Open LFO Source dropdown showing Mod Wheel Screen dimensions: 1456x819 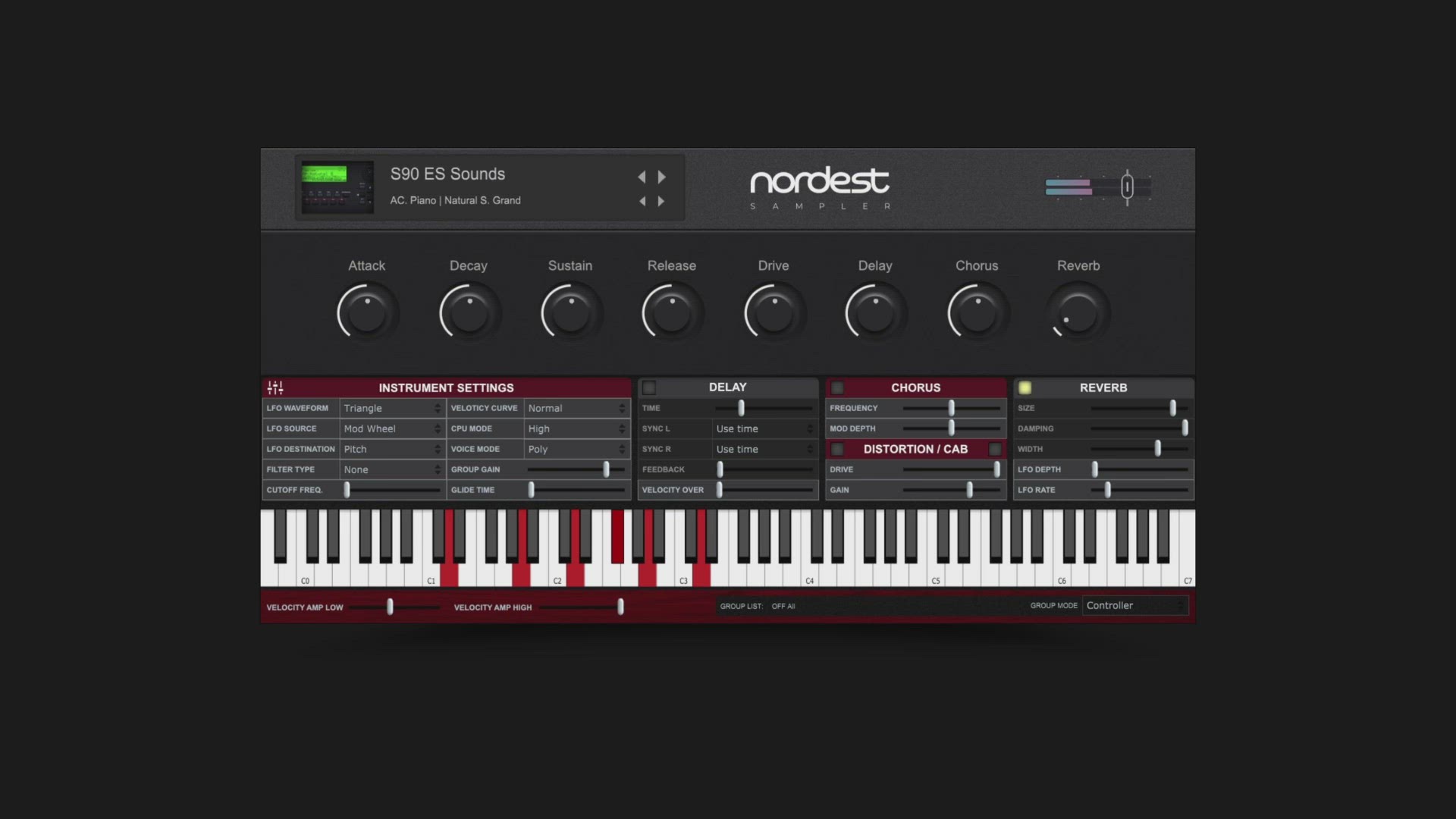click(391, 428)
